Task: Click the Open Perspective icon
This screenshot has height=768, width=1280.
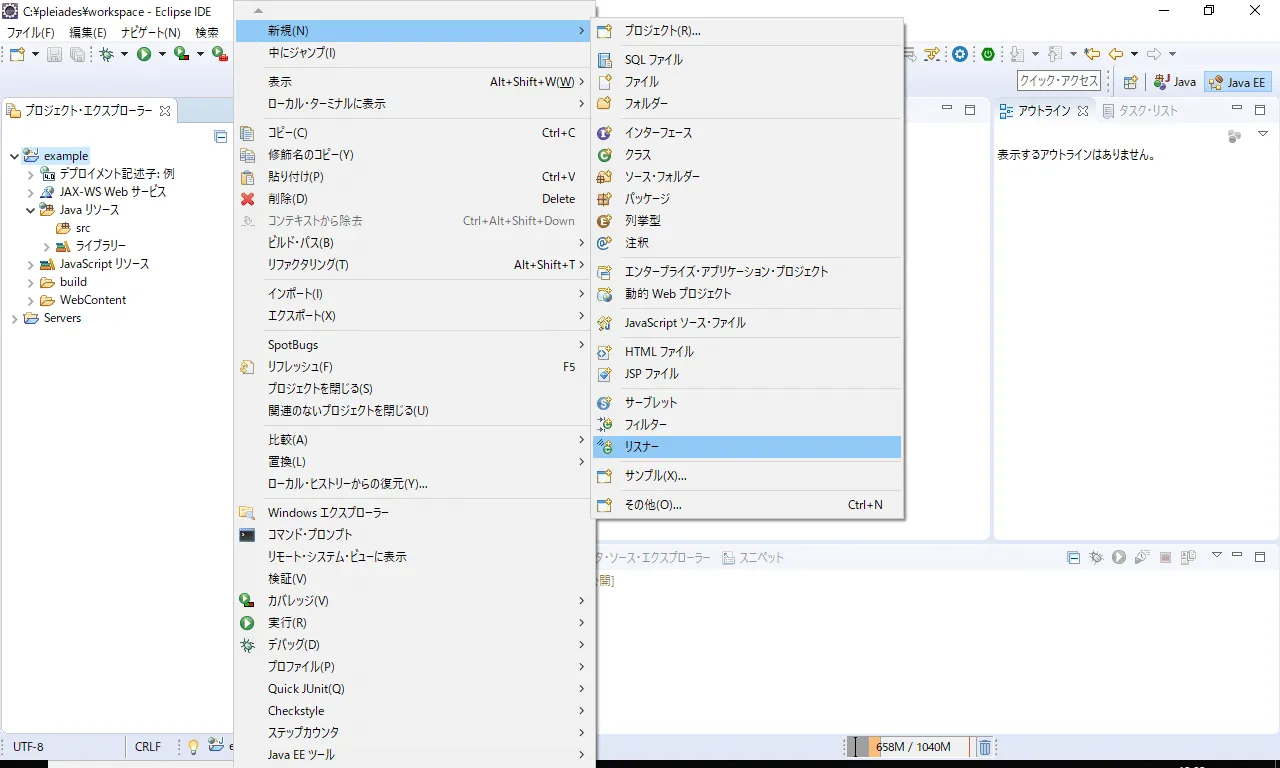Action: (1131, 82)
